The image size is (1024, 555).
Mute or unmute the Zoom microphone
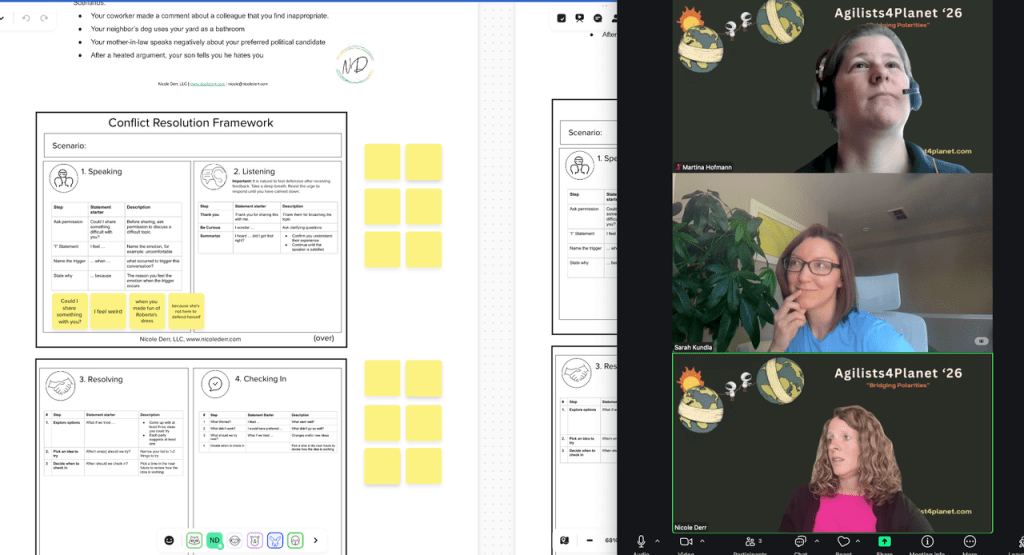point(641,541)
